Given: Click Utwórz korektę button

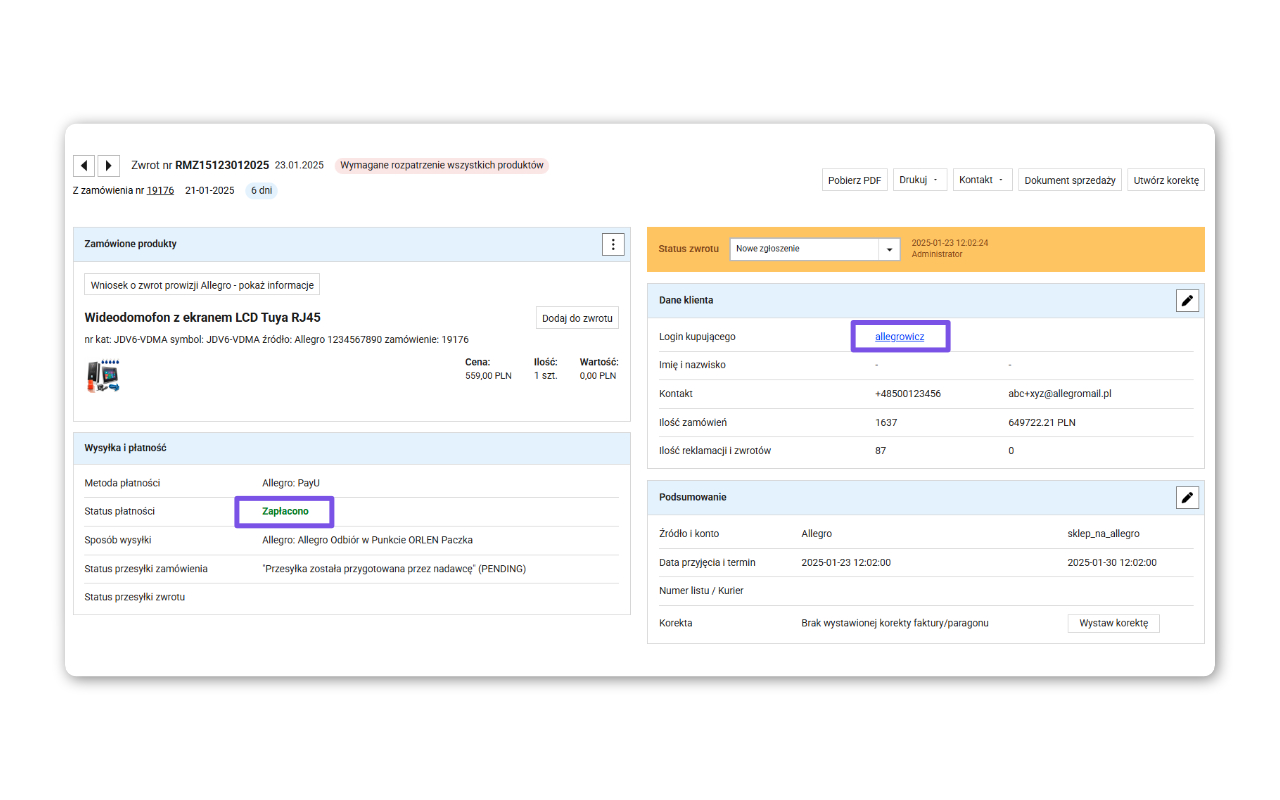Looking at the screenshot, I should [1165, 180].
